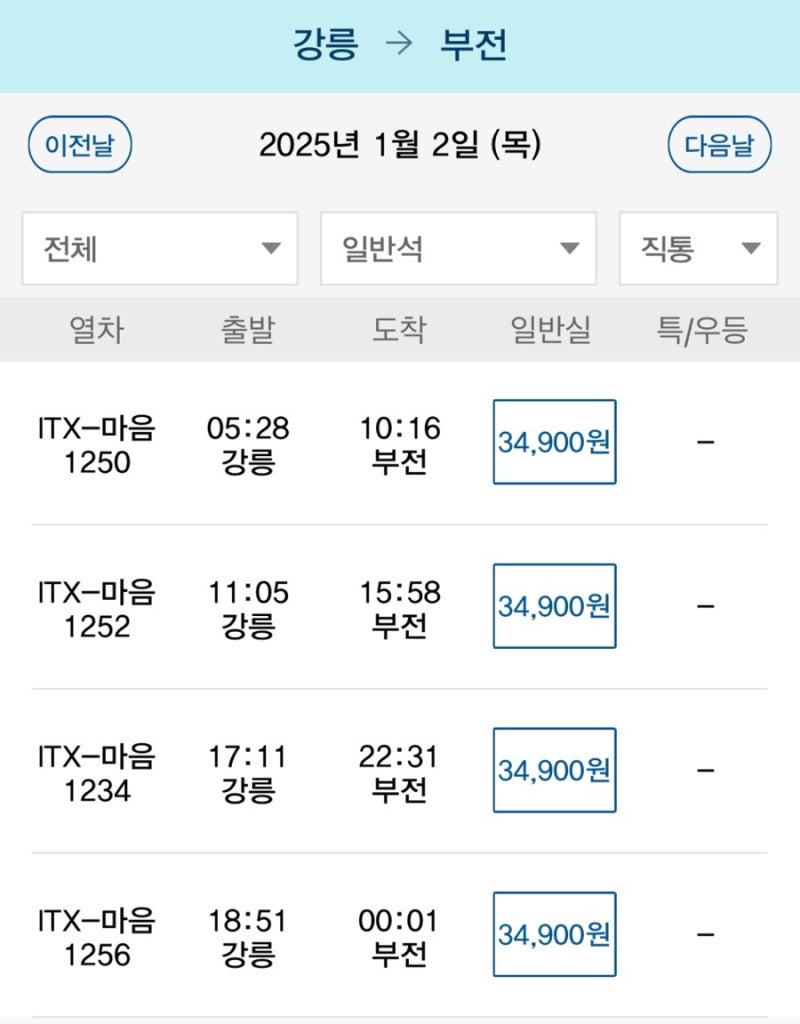This screenshot has height=1024, width=800.
Task: Select the 34,900원 fare for ITX-마음 1256
Action: tap(554, 935)
